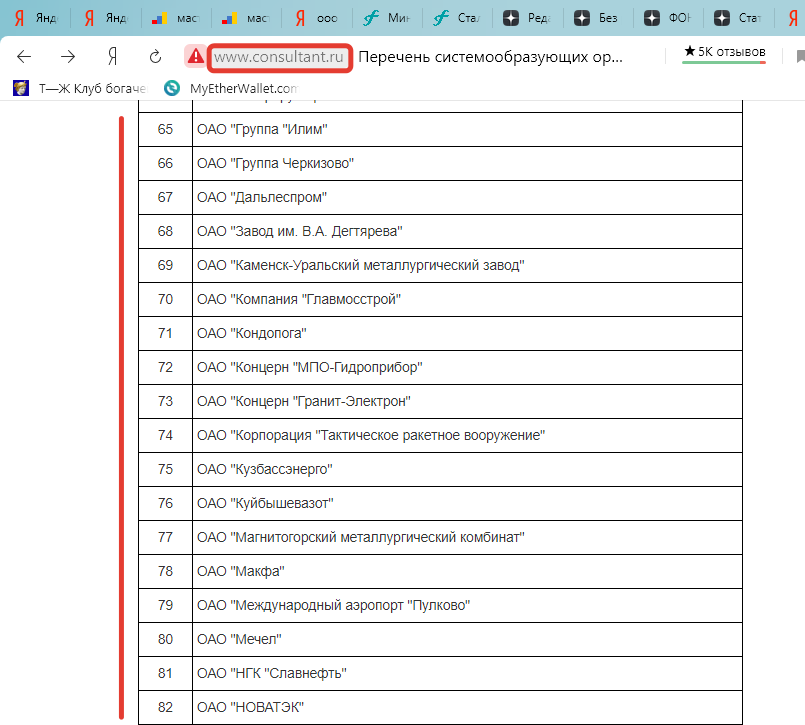Viewport: 805px width, 725px height.
Task: Select row number 70 cell
Action: coord(165,299)
